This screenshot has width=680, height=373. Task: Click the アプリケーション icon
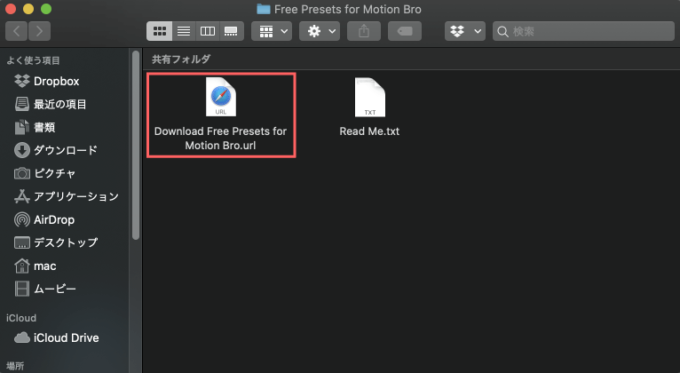pos(22,196)
